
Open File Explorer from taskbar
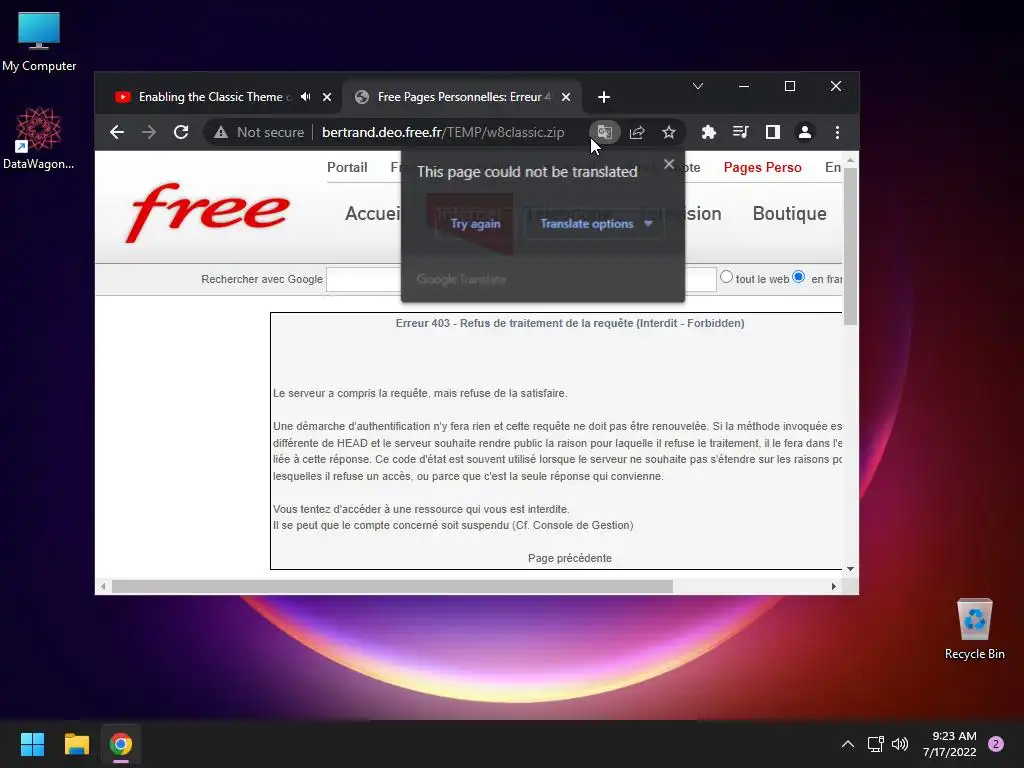coord(76,744)
